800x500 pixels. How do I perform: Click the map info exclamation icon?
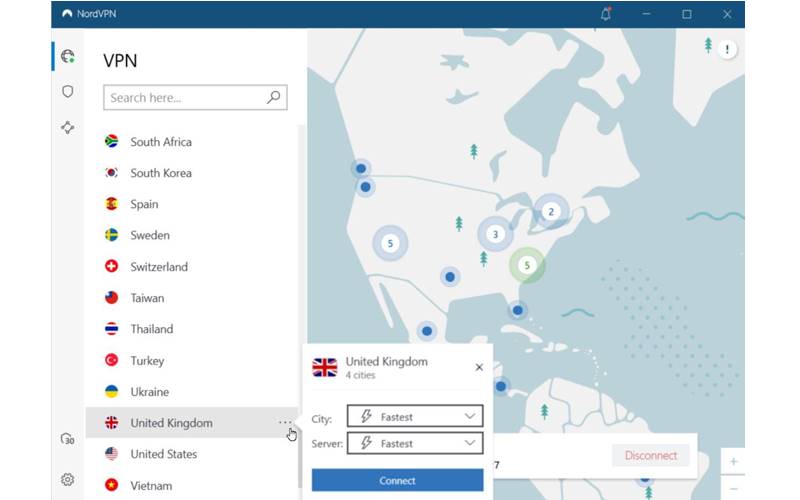click(727, 49)
